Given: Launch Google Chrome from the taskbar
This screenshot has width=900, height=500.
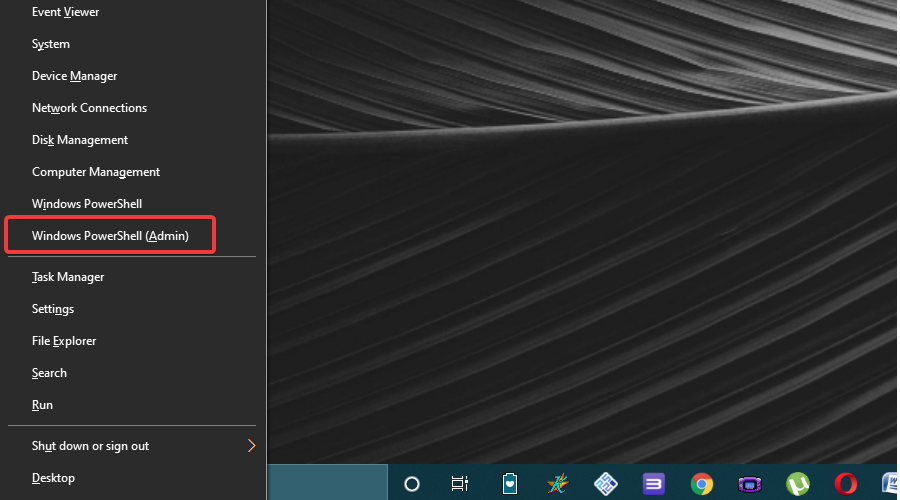Looking at the screenshot, I should 702,484.
